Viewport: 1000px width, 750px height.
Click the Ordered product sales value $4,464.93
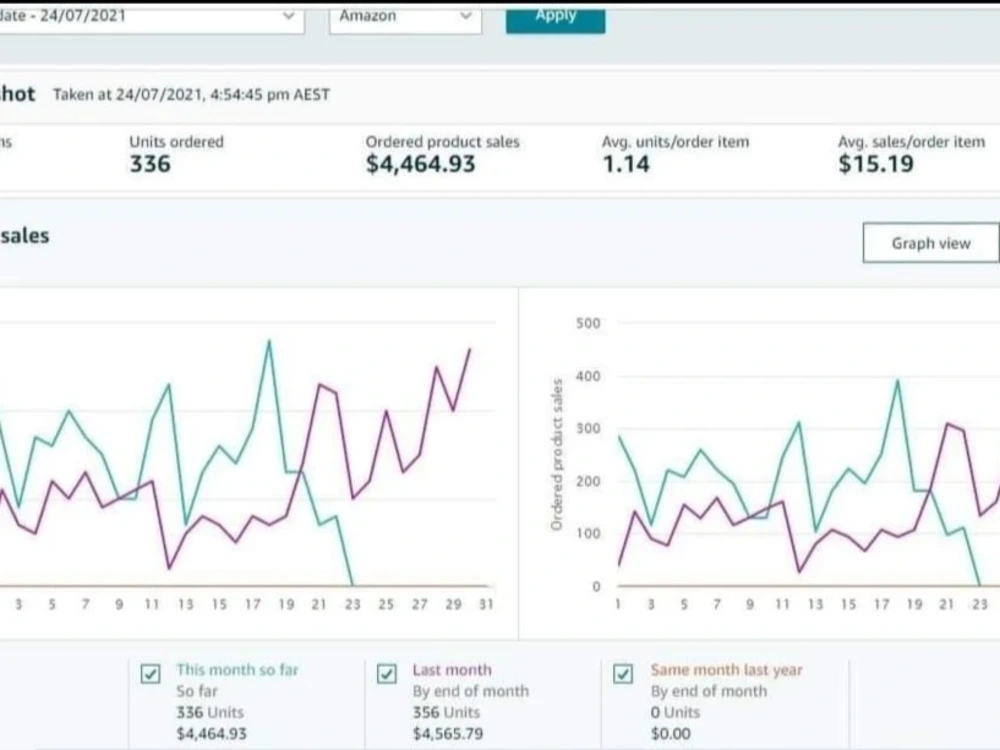[x=420, y=164]
